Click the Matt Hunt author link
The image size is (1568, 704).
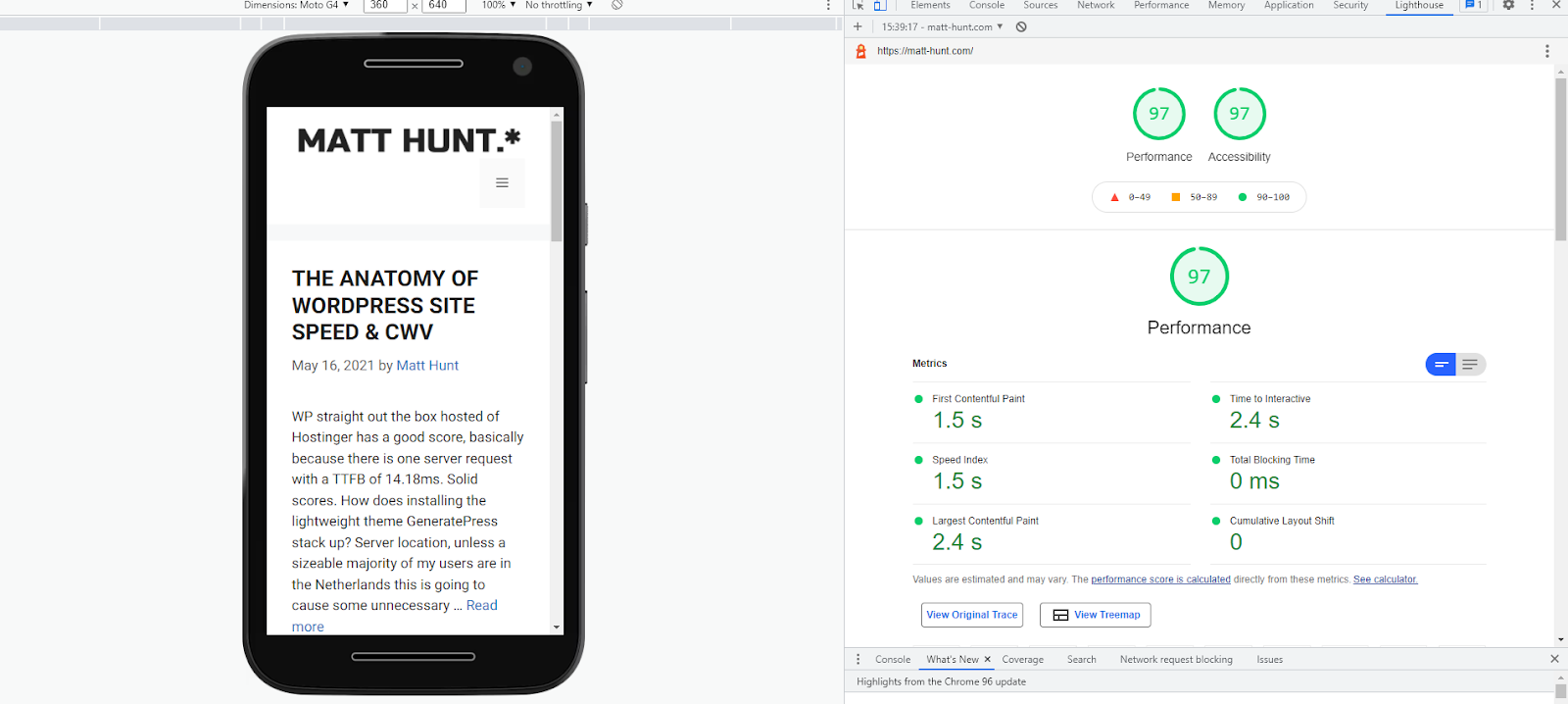pos(427,366)
